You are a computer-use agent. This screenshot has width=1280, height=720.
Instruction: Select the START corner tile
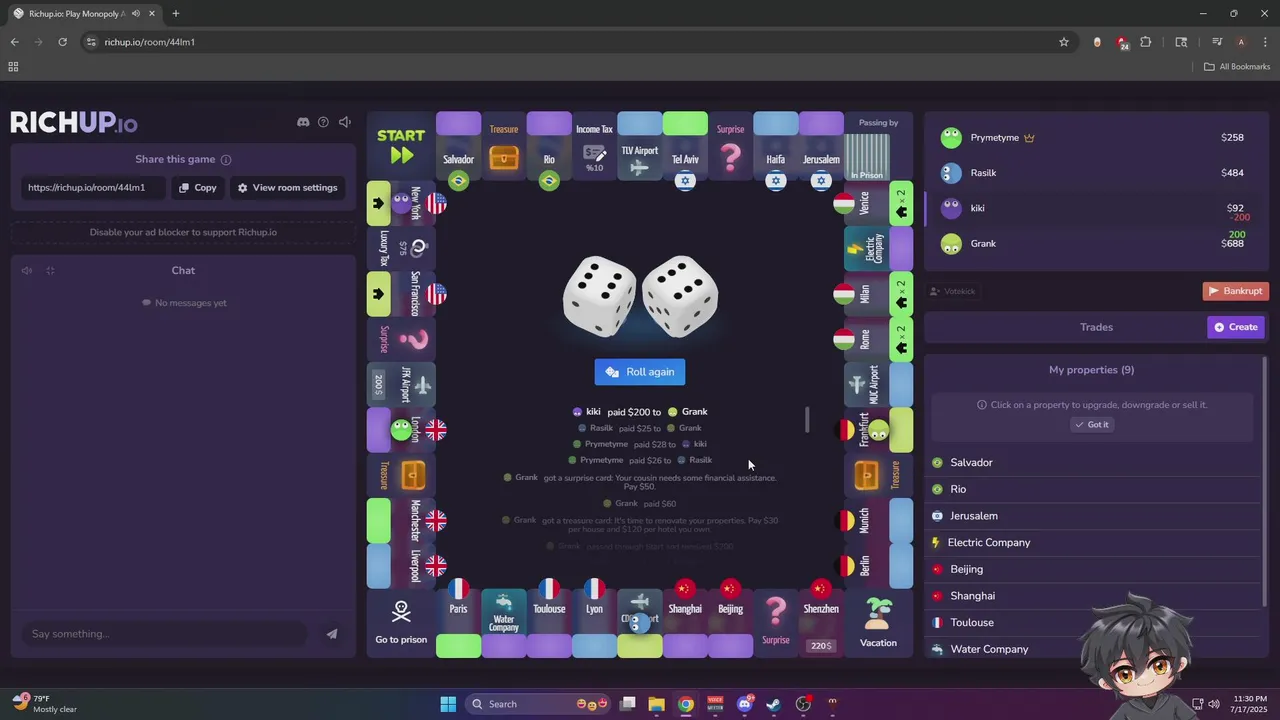401,146
